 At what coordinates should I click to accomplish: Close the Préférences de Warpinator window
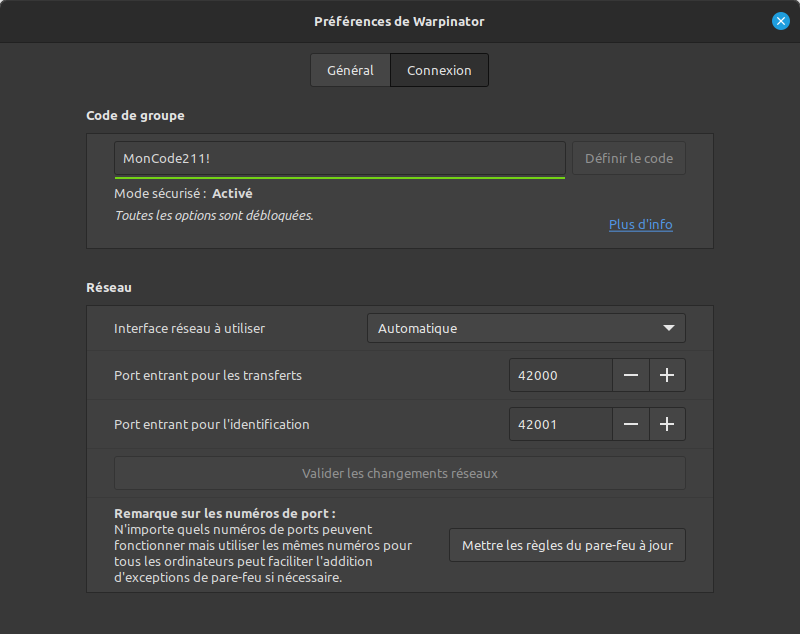(x=781, y=21)
